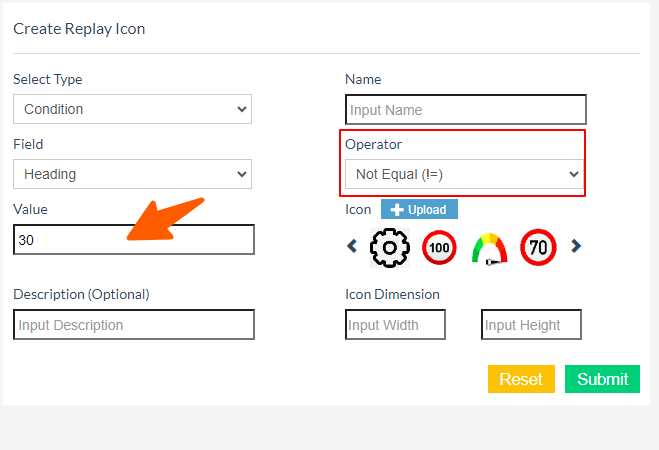The height and width of the screenshot is (450, 659).
Task: Click the Value field containing 30
Action: pyautogui.click(x=133, y=240)
